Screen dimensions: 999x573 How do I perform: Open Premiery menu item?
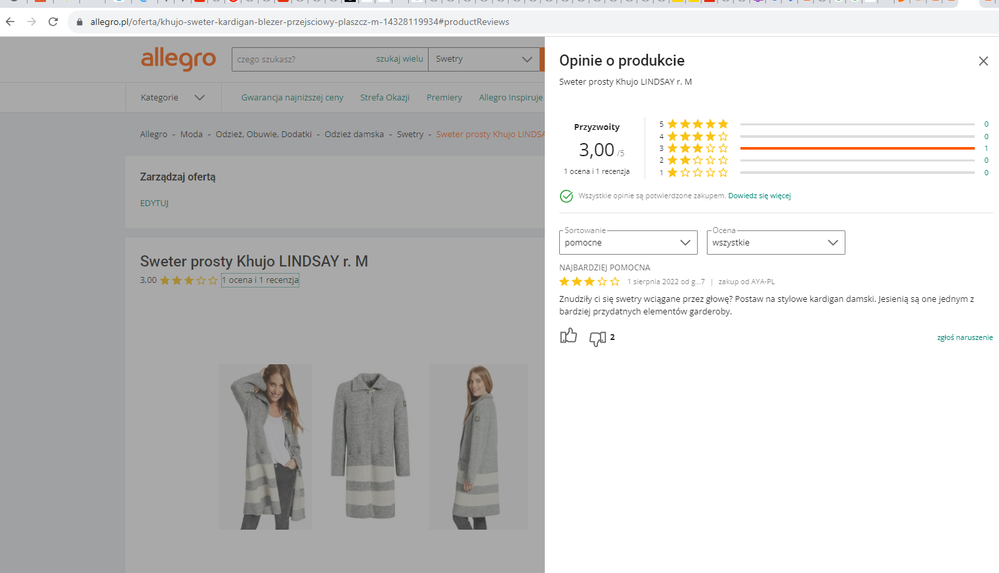pyautogui.click(x=444, y=98)
